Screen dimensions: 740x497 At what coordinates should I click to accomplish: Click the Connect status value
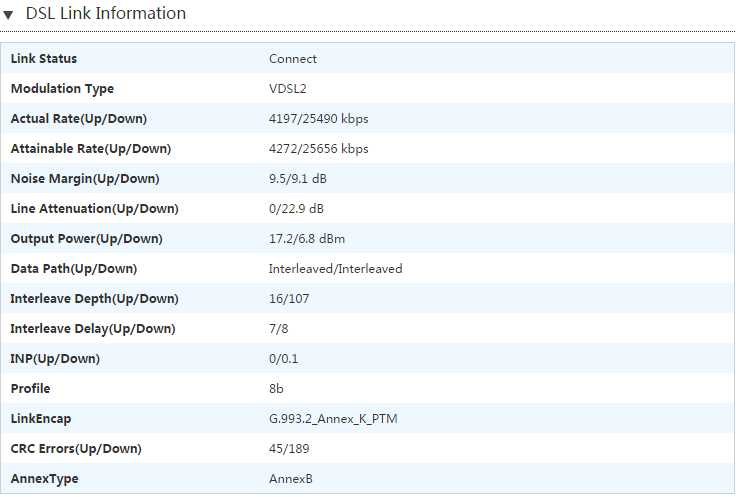point(292,59)
